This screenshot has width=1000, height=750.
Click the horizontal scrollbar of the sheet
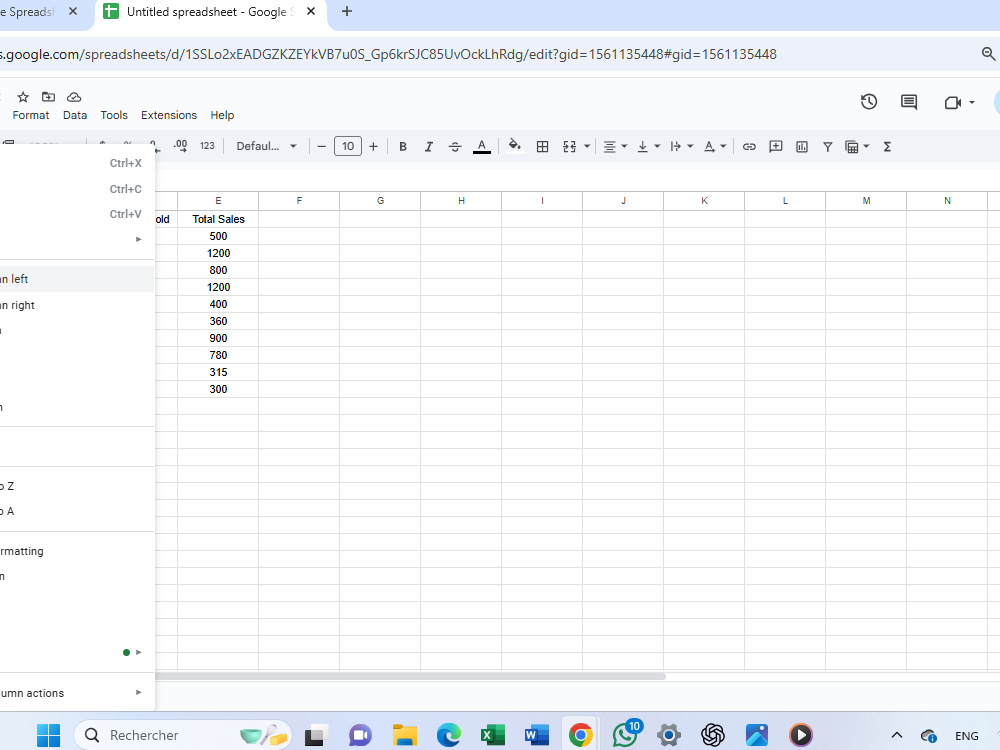pyautogui.click(x=410, y=676)
